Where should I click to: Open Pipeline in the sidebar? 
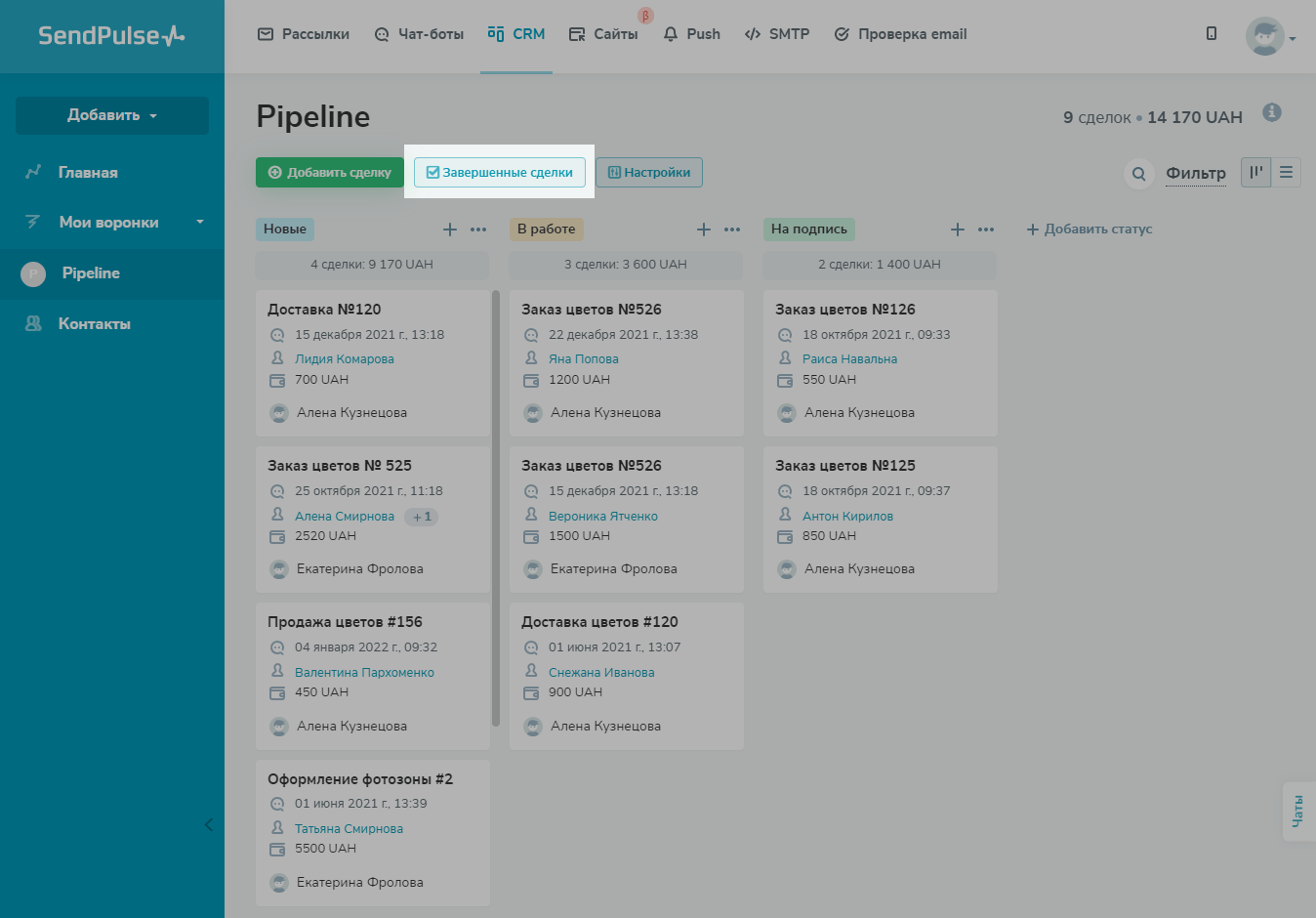[112, 273]
